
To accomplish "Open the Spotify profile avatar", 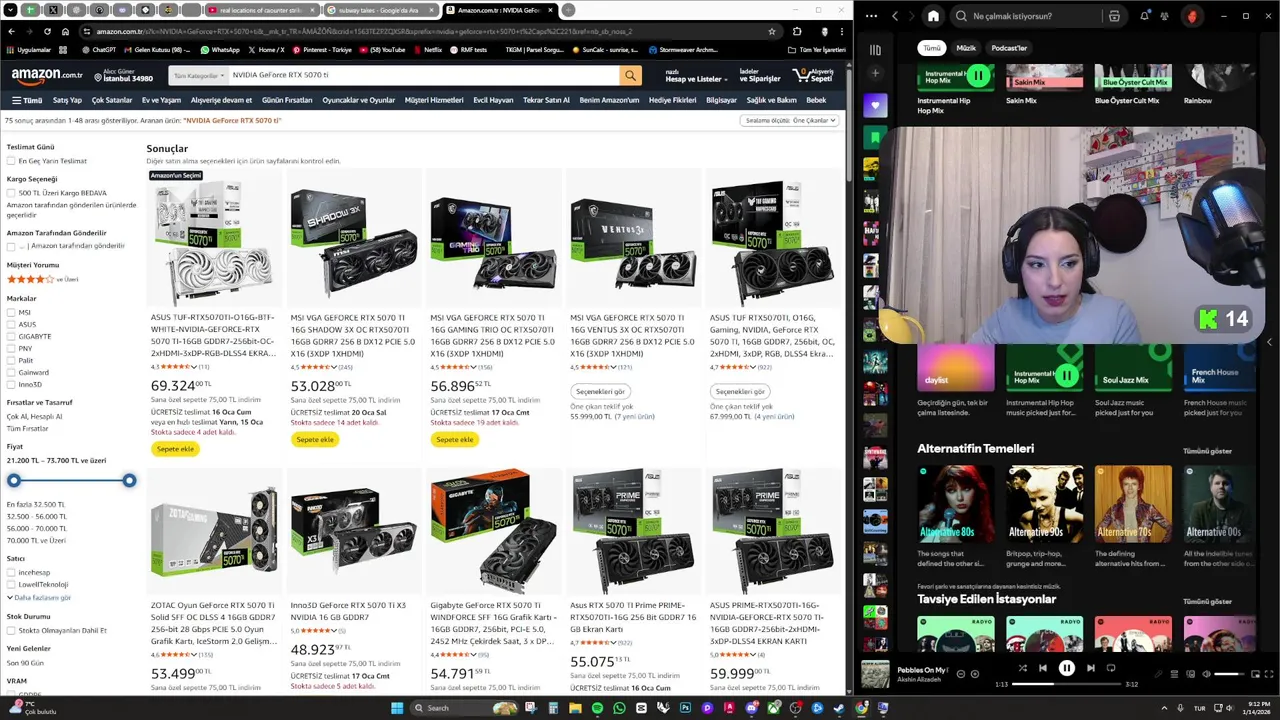I will click(1192, 16).
